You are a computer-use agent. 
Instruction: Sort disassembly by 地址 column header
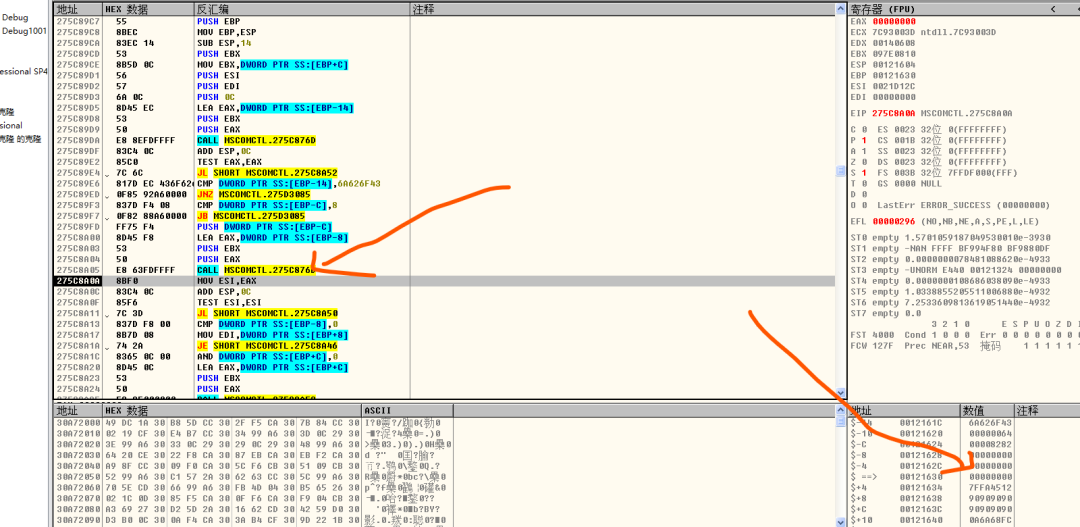(x=78, y=9)
